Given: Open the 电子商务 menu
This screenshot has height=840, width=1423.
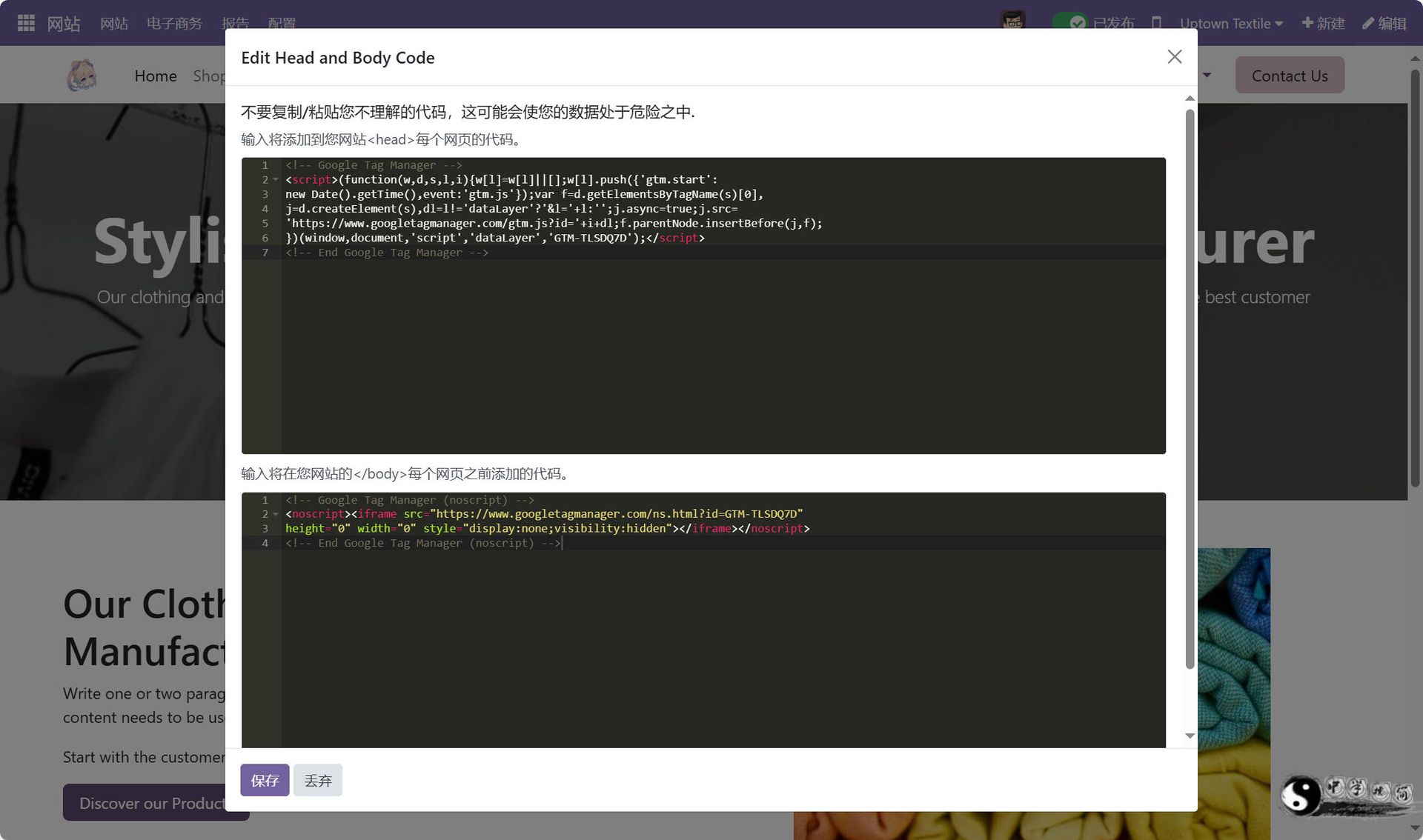Looking at the screenshot, I should tap(174, 23).
